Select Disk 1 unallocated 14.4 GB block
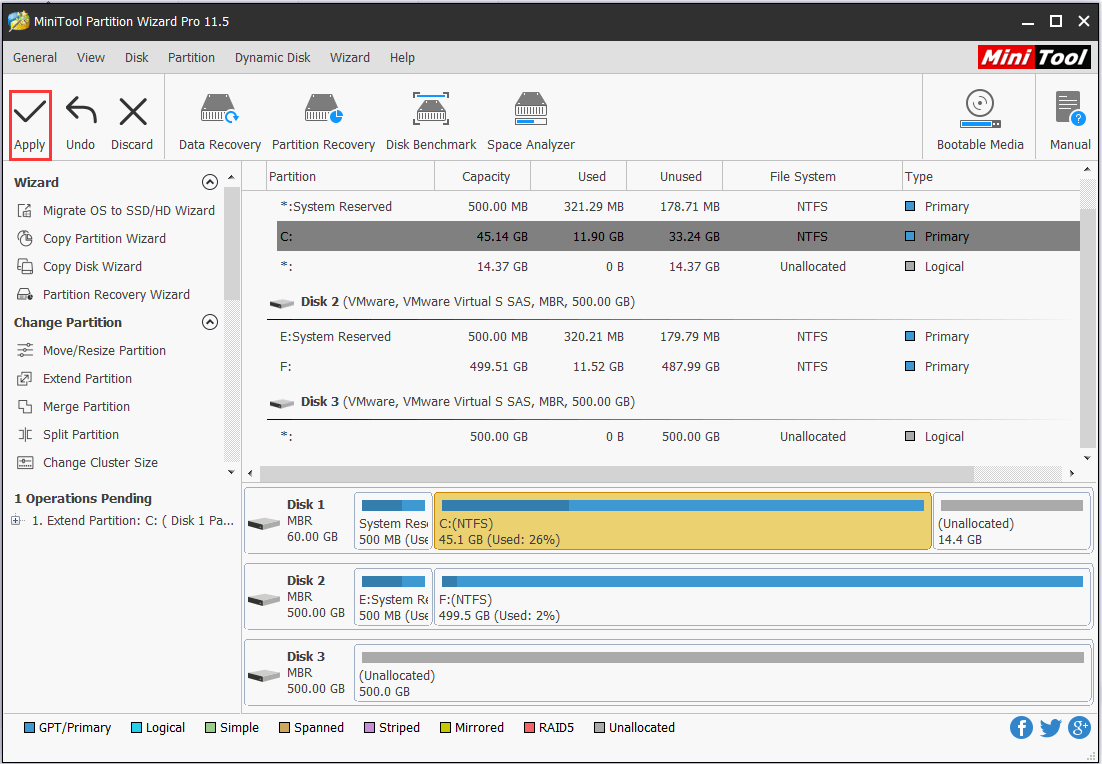Image resolution: width=1102 pixels, height=764 pixels. tap(1011, 522)
